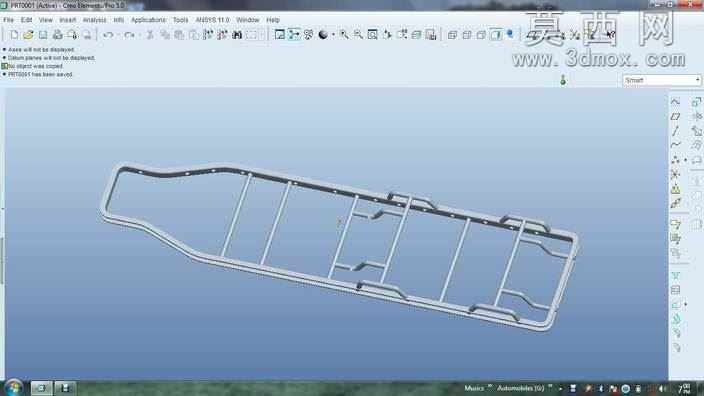Create a new file from toolbar

(14, 35)
